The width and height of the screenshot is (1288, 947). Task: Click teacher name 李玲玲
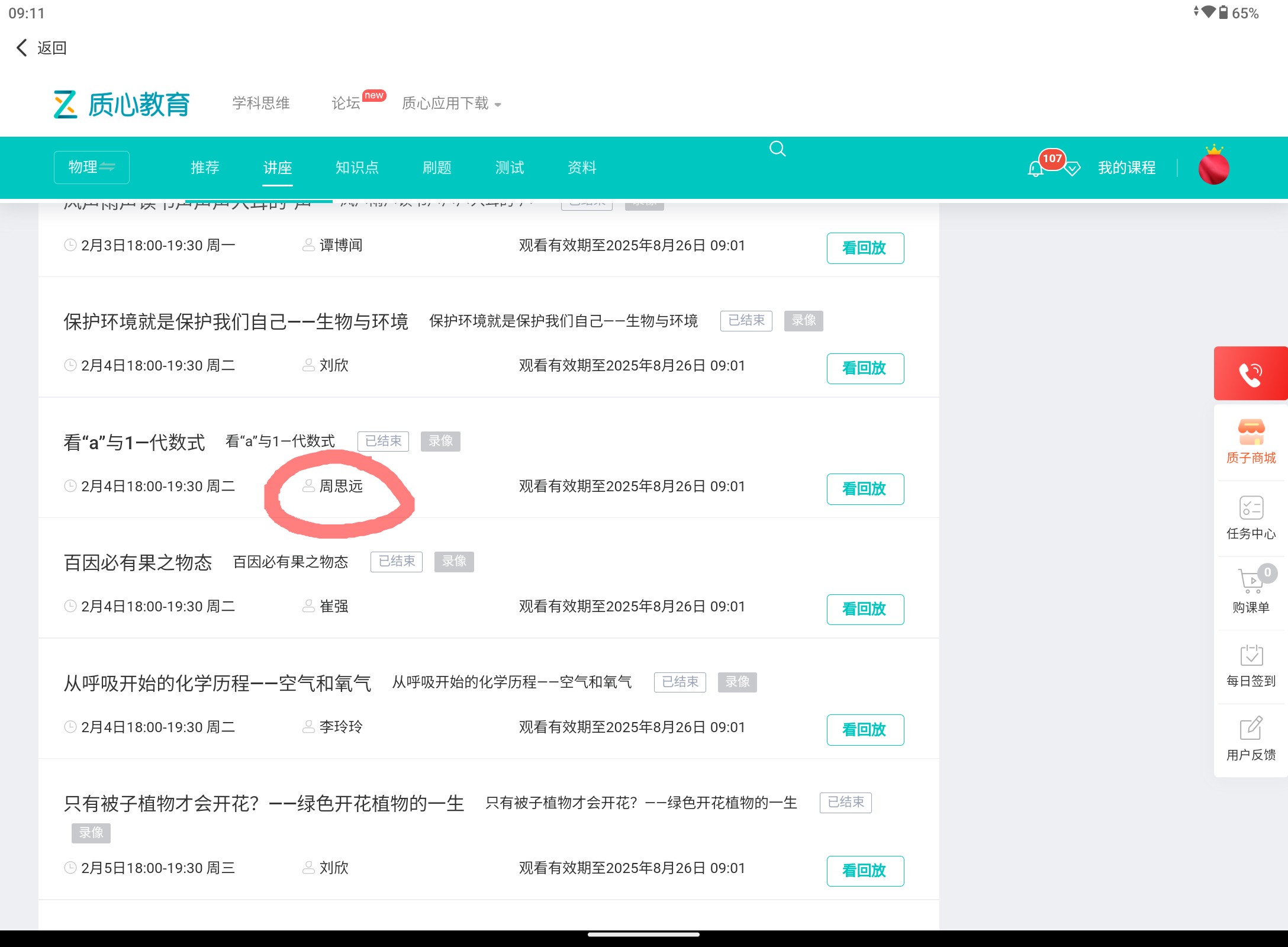tap(341, 727)
